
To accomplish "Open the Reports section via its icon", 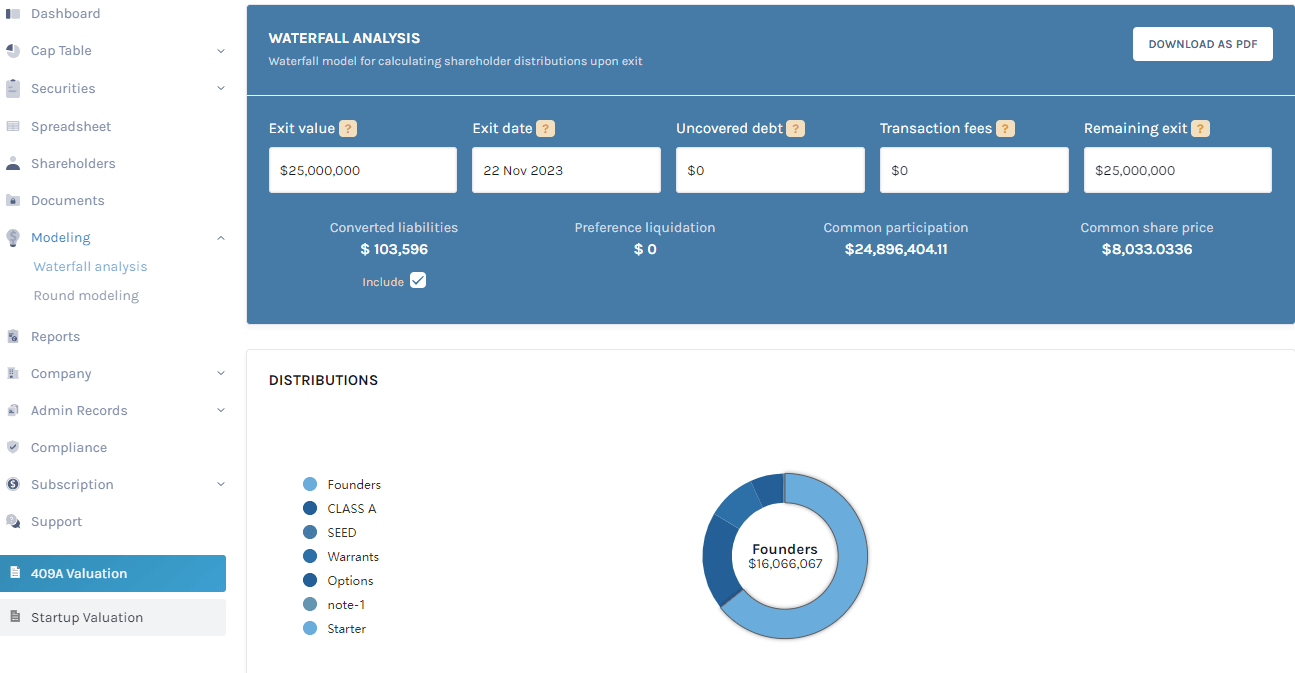I will click(x=14, y=336).
